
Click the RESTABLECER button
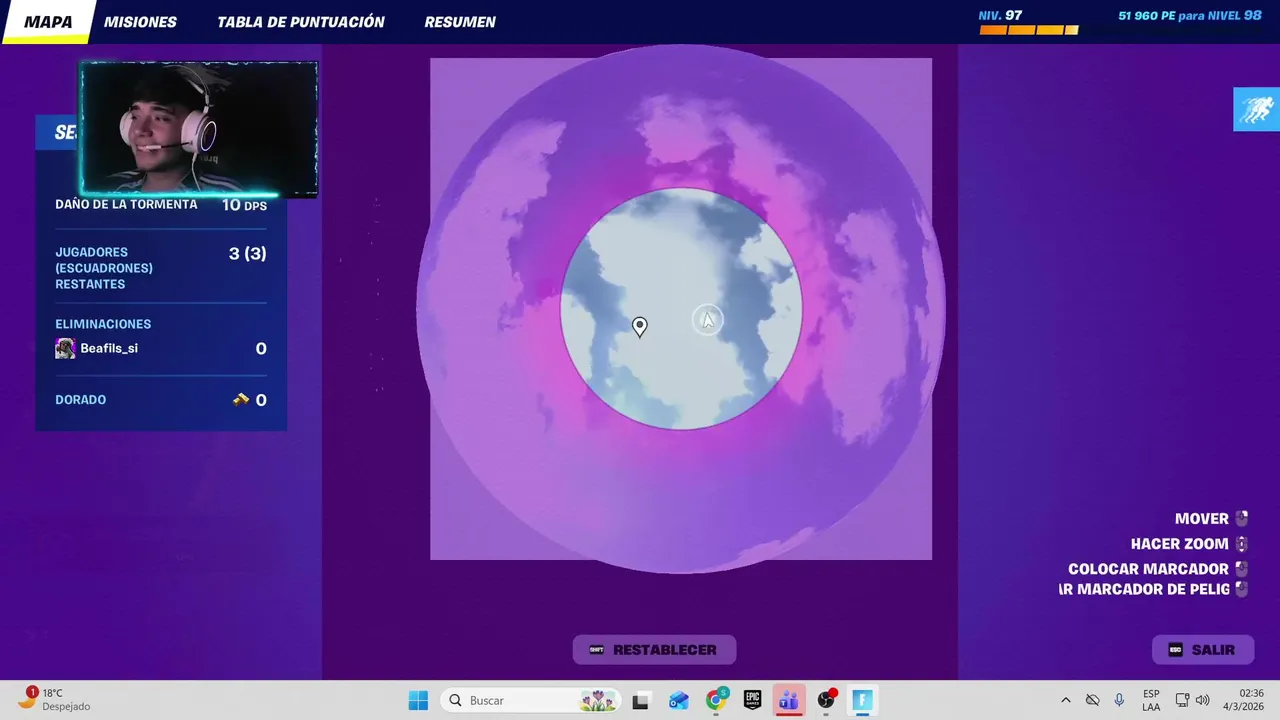coord(654,650)
